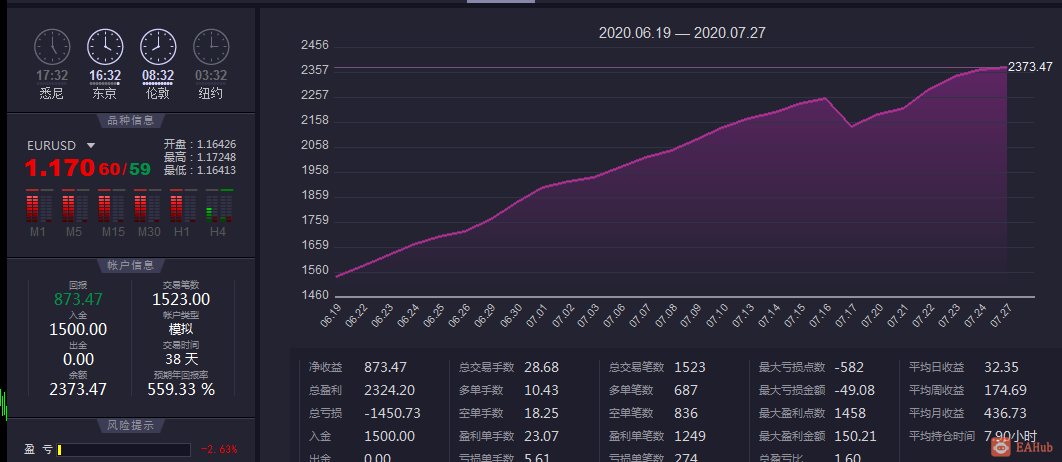Screen dimensions: 1062x462
Task: Click the 帐户信息 panel header
Action: click(131, 265)
